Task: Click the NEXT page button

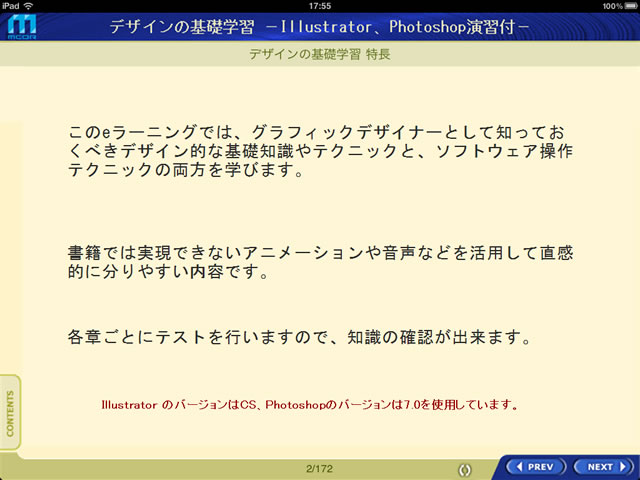Action: coord(605,467)
